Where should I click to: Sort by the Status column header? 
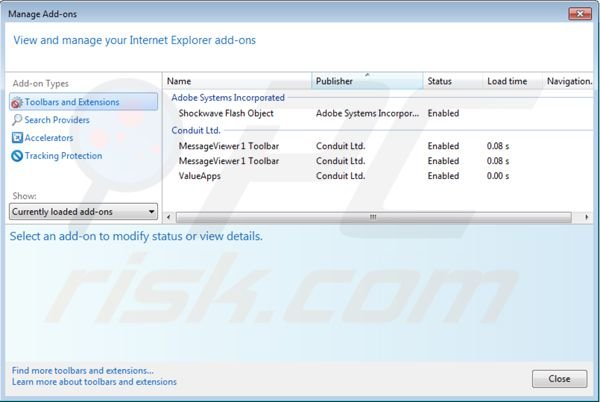(x=453, y=81)
